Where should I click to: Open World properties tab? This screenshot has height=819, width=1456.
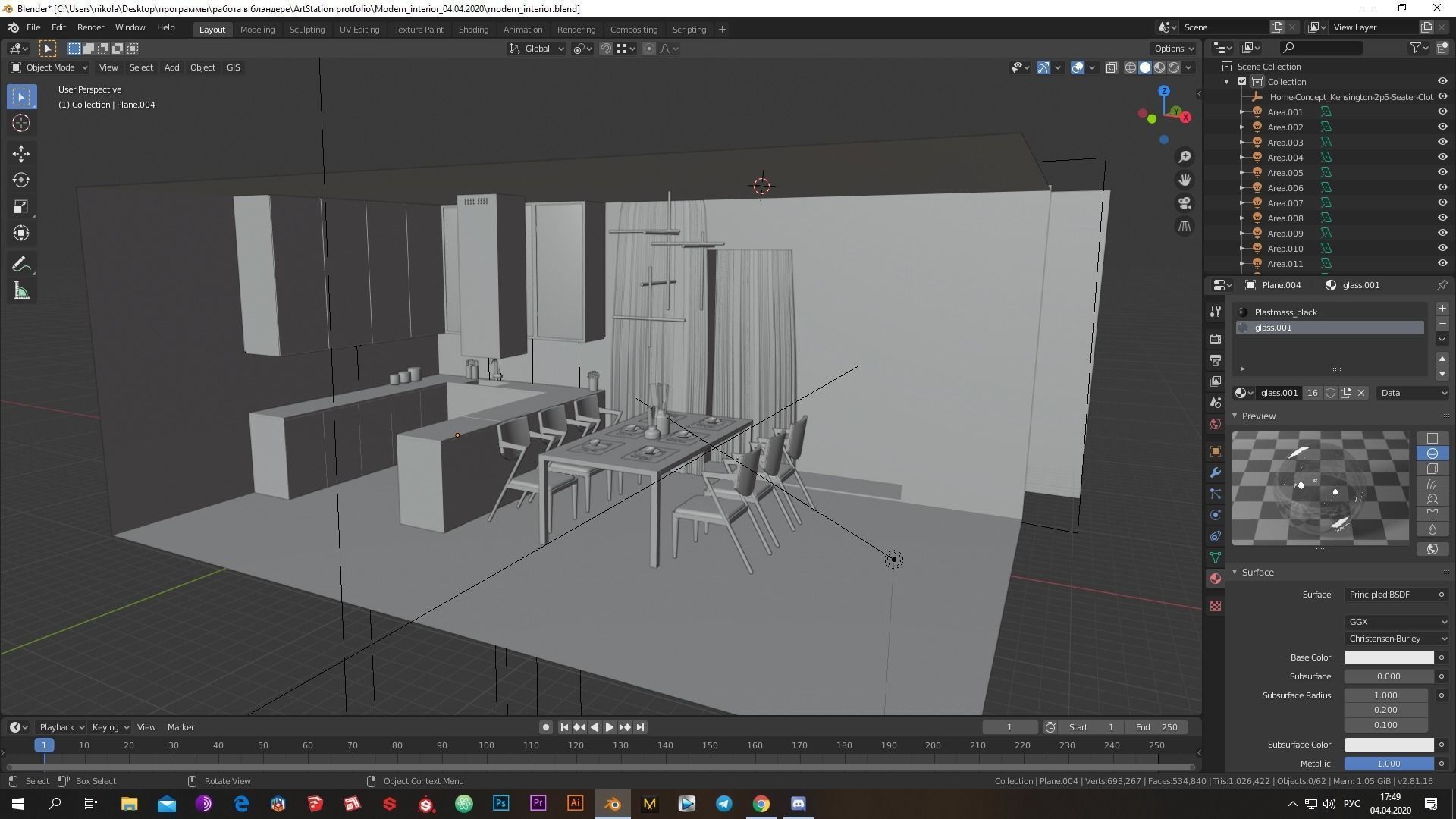1216,424
